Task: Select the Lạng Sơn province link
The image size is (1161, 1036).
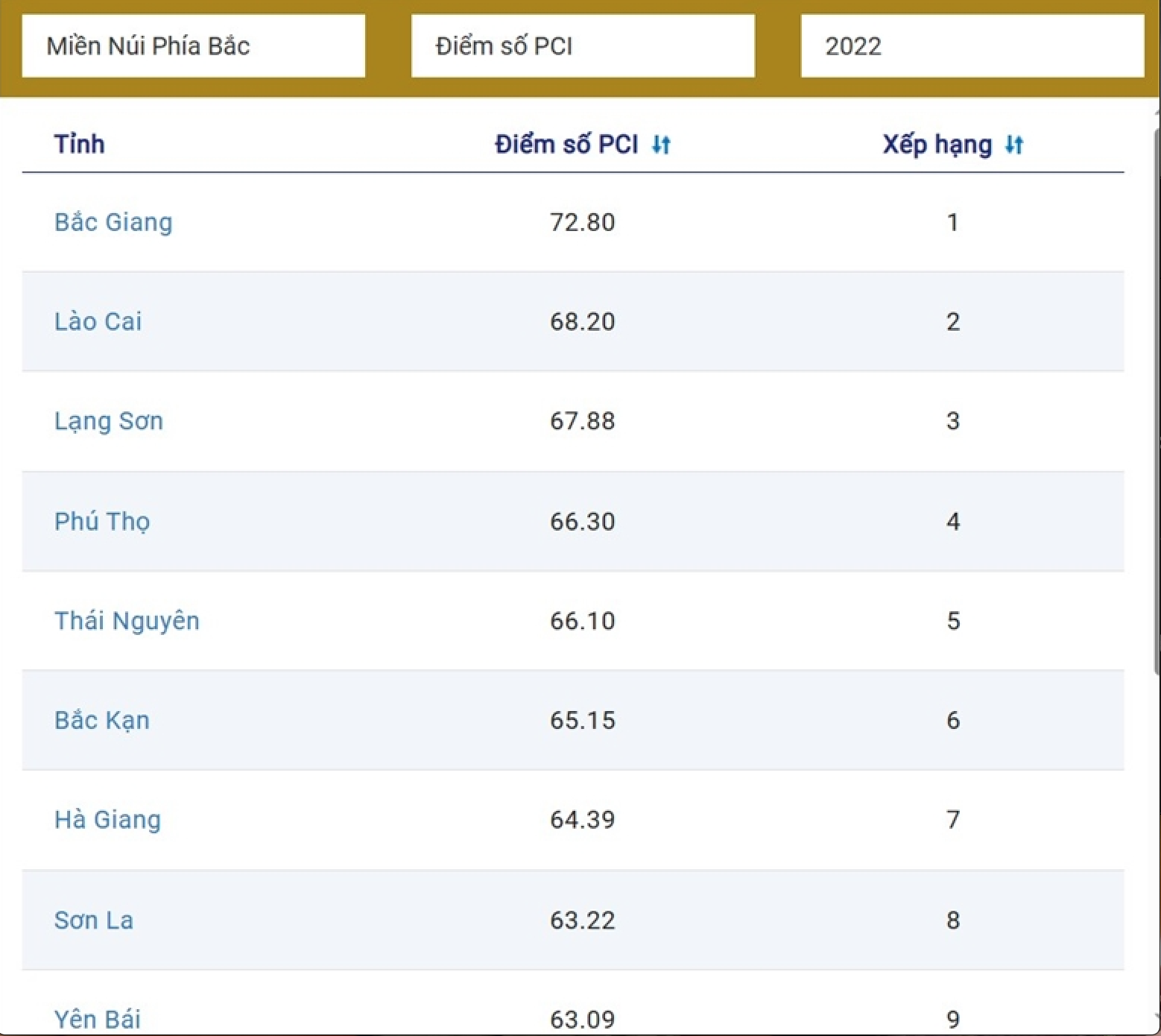Action: pyautogui.click(x=109, y=421)
